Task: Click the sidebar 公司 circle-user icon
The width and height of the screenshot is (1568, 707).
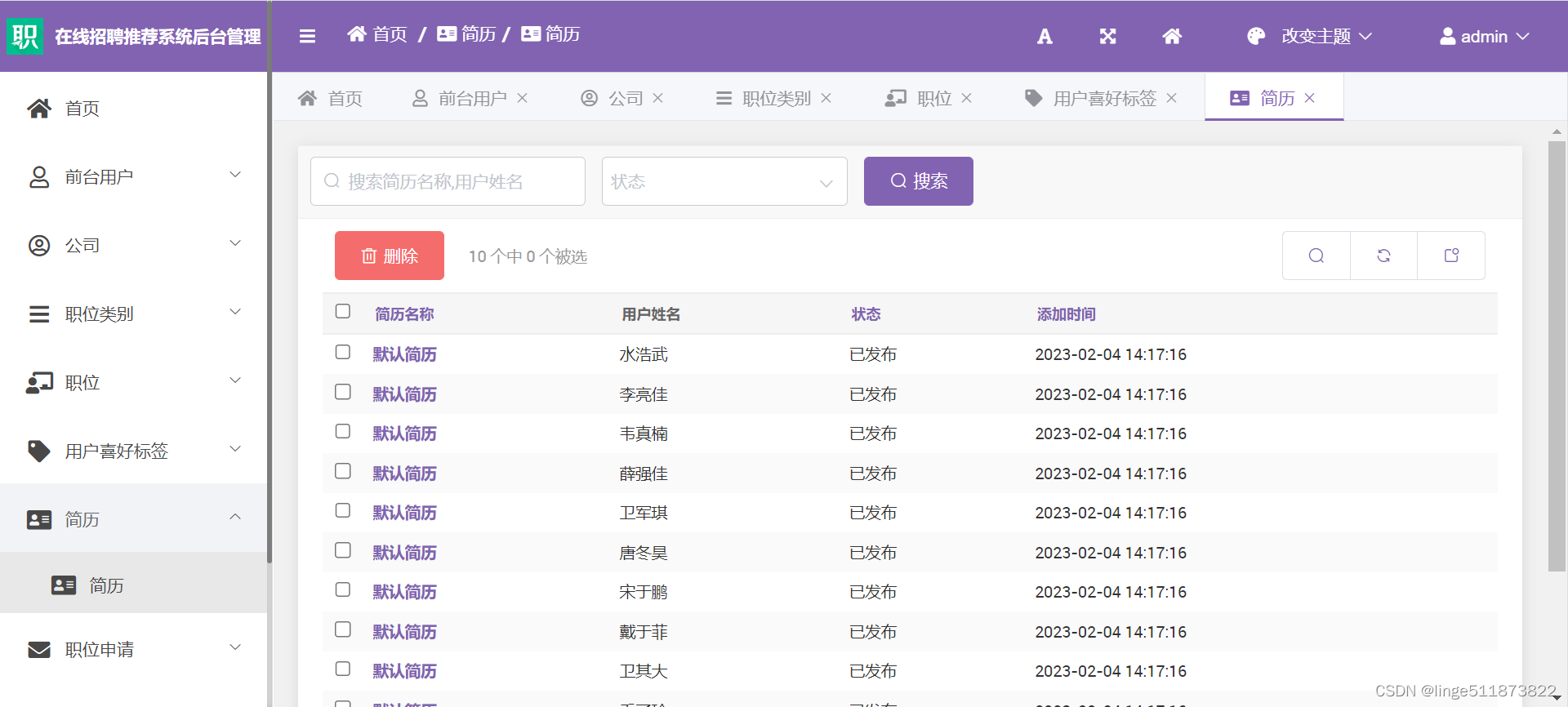Action: (x=39, y=246)
